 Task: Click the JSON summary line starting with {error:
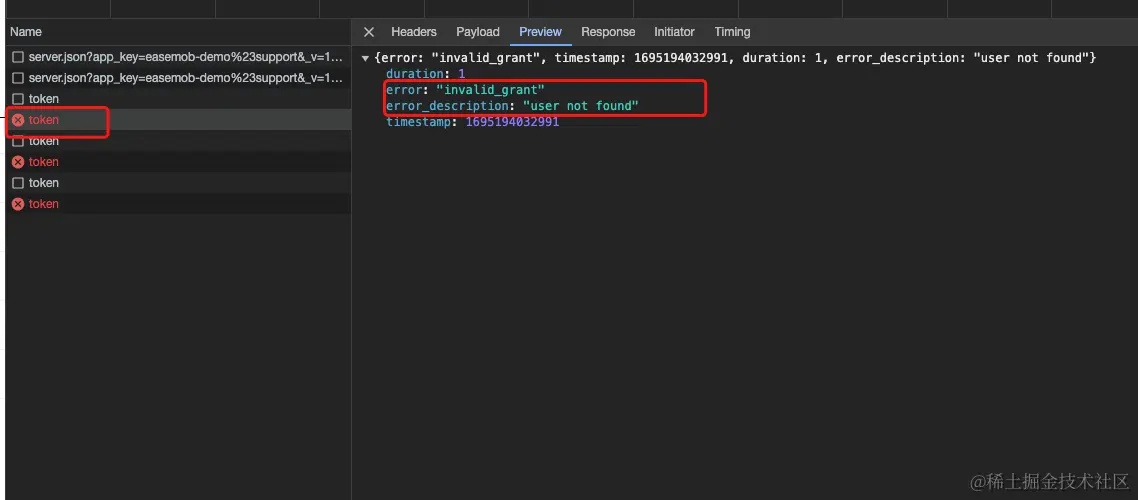734,57
